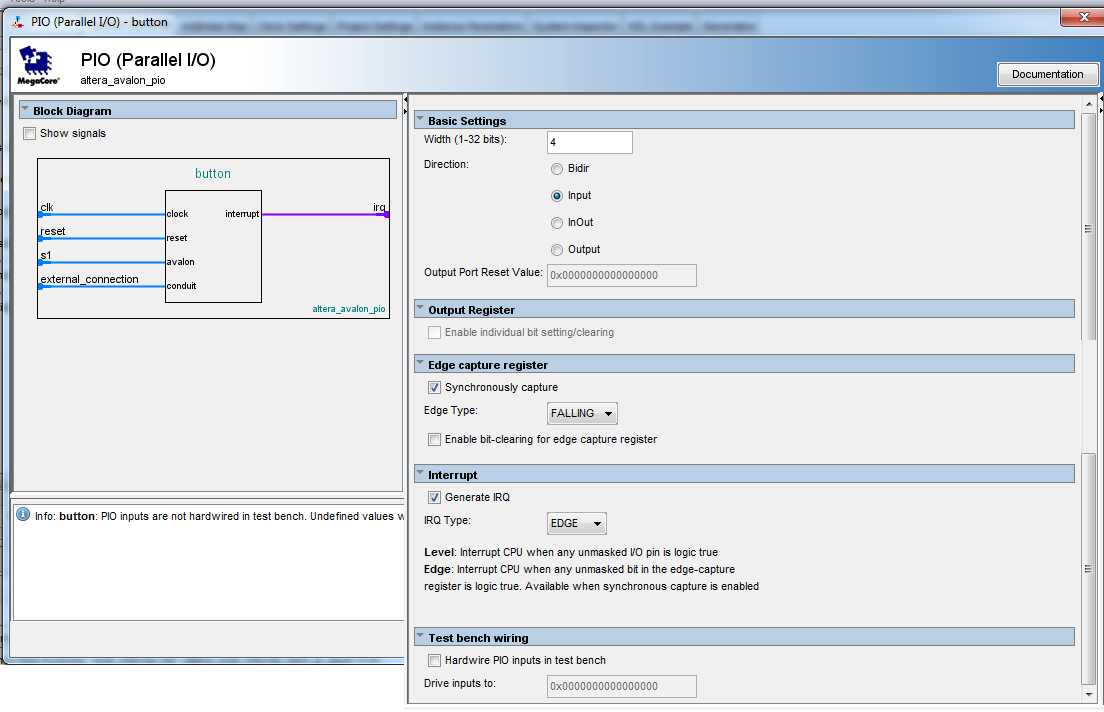
Task: Click the irq label in diagram
Action: [x=379, y=207]
